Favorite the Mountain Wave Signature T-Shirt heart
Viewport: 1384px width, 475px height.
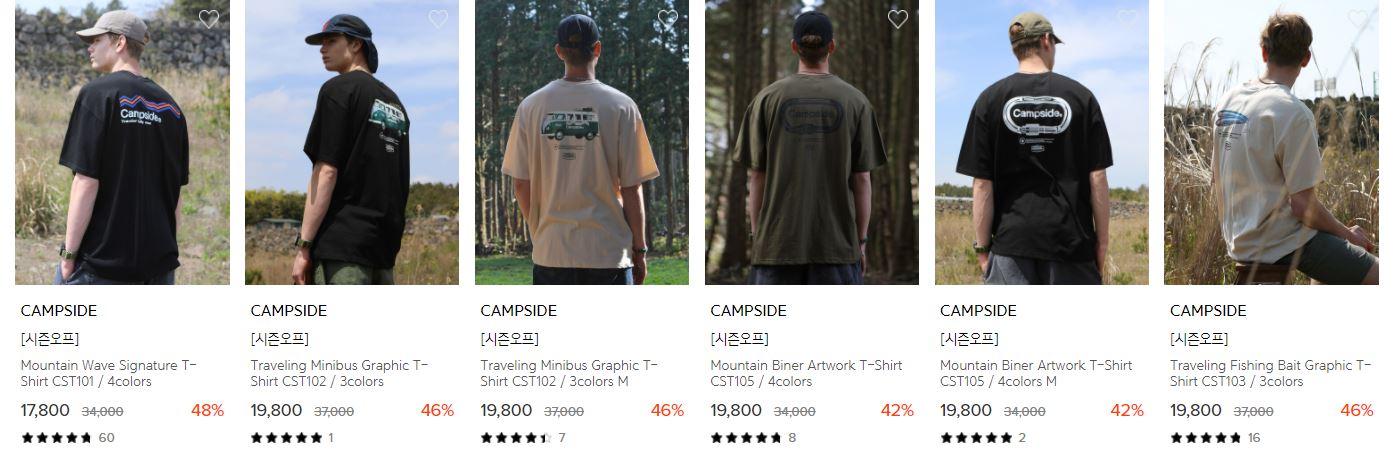(209, 19)
